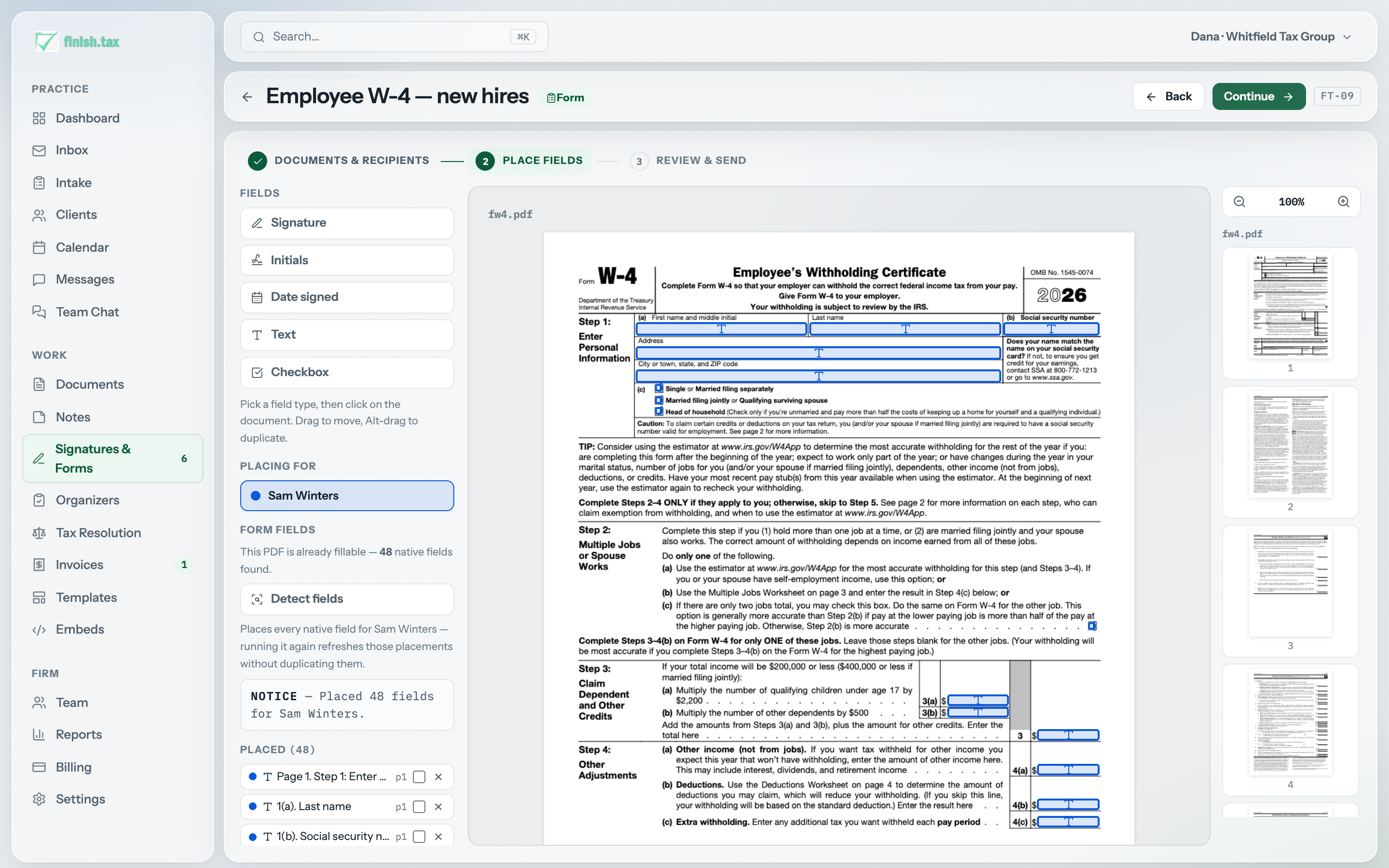Click the green Continue button
The height and width of the screenshot is (868, 1389).
(1258, 96)
